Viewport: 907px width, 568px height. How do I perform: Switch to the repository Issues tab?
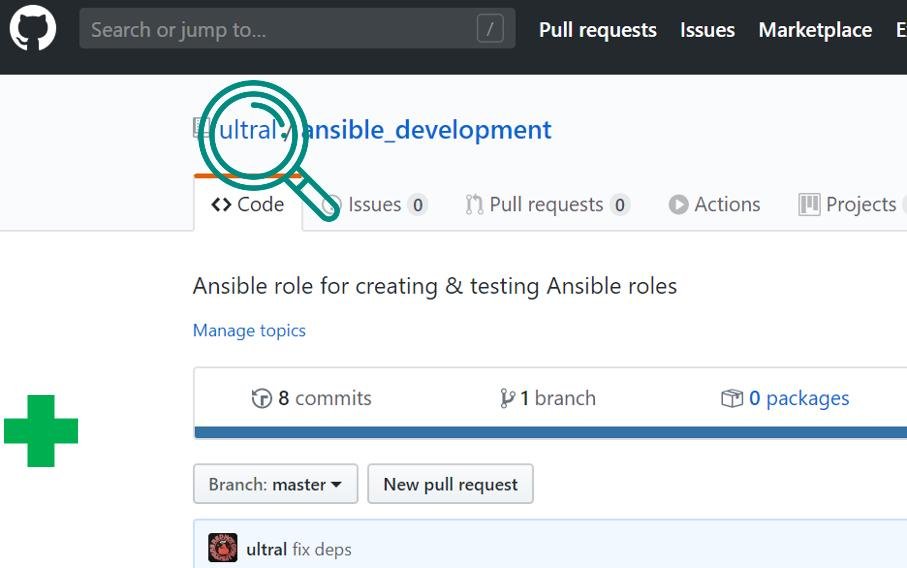(x=374, y=204)
